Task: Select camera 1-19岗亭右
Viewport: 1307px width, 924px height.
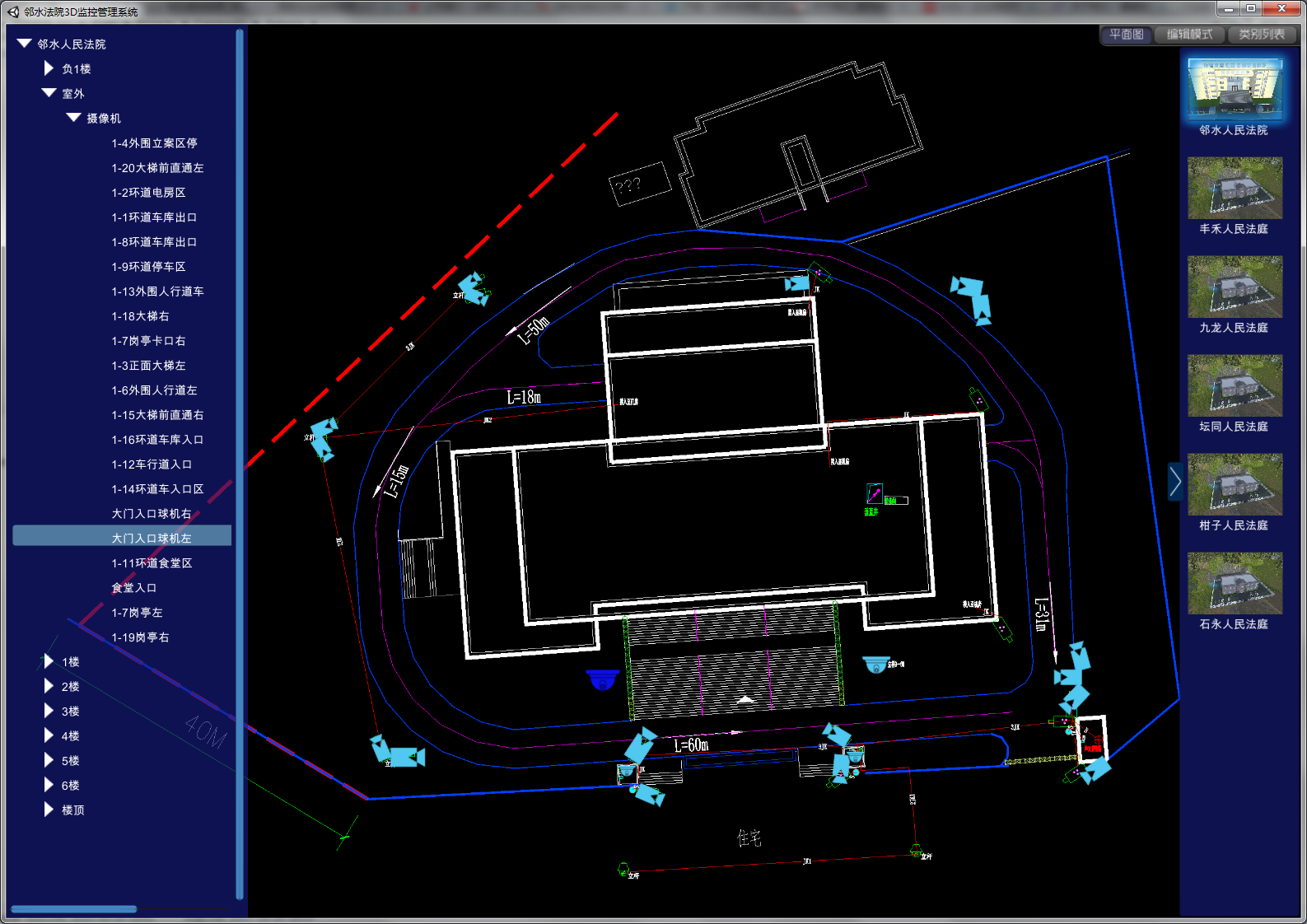Action: (140, 637)
